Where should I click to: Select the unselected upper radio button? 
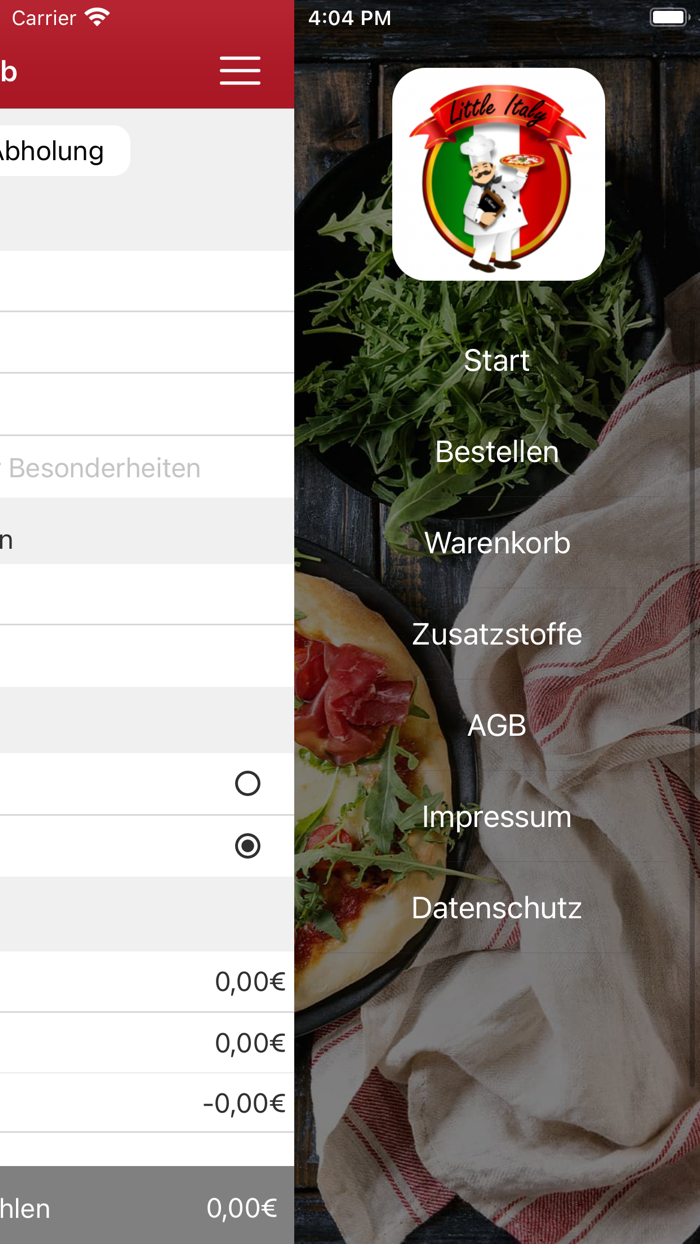(x=247, y=783)
